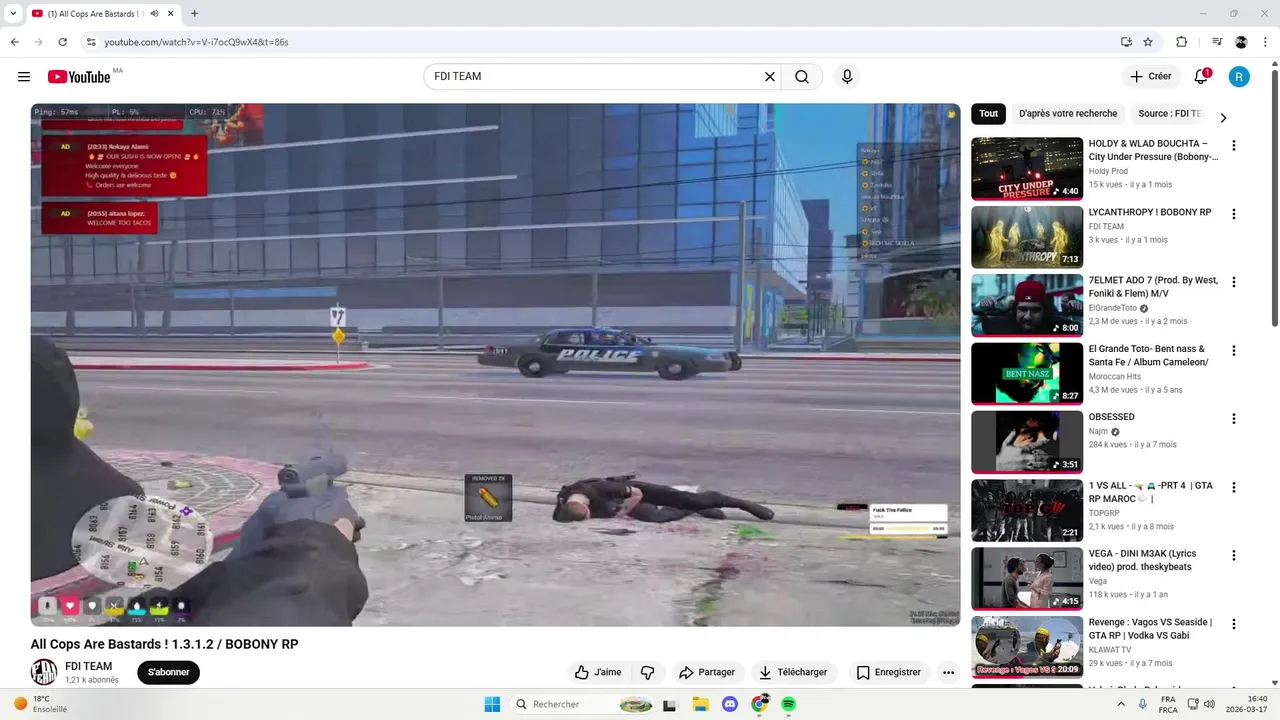
Task: Open options for VEGA - DINI M3AK video
Action: point(1233,556)
